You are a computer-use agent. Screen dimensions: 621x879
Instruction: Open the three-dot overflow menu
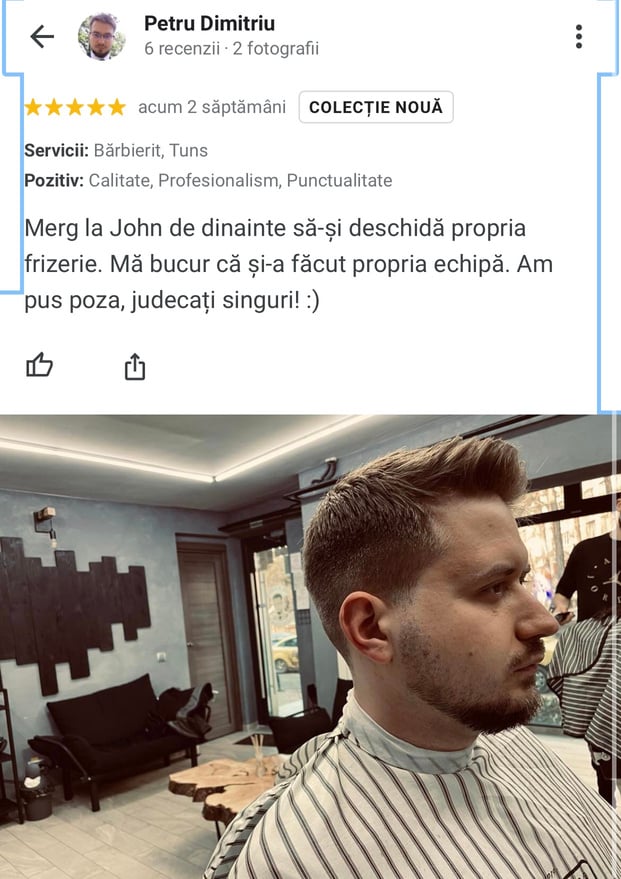click(578, 37)
